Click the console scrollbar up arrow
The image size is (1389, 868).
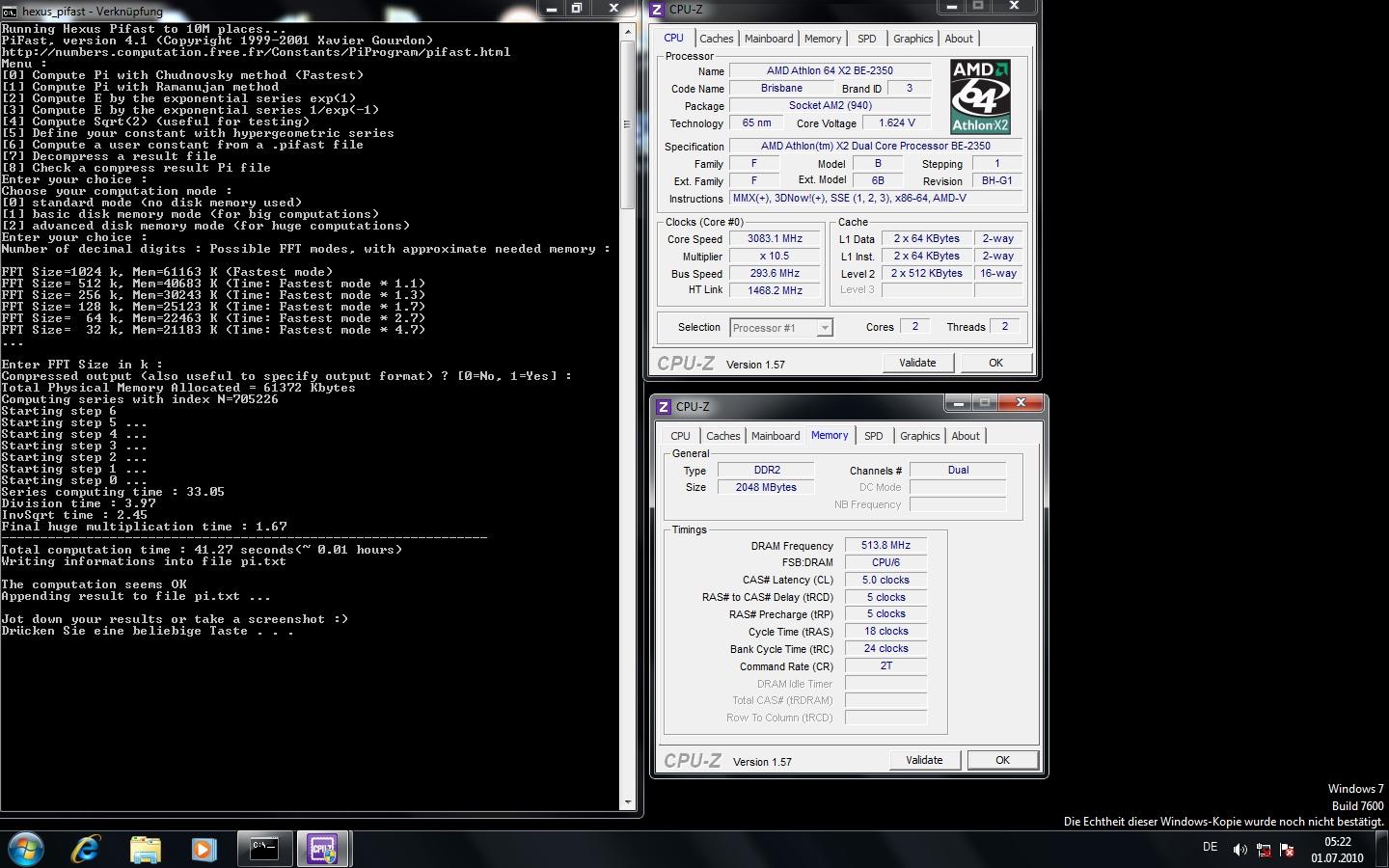coord(628,31)
